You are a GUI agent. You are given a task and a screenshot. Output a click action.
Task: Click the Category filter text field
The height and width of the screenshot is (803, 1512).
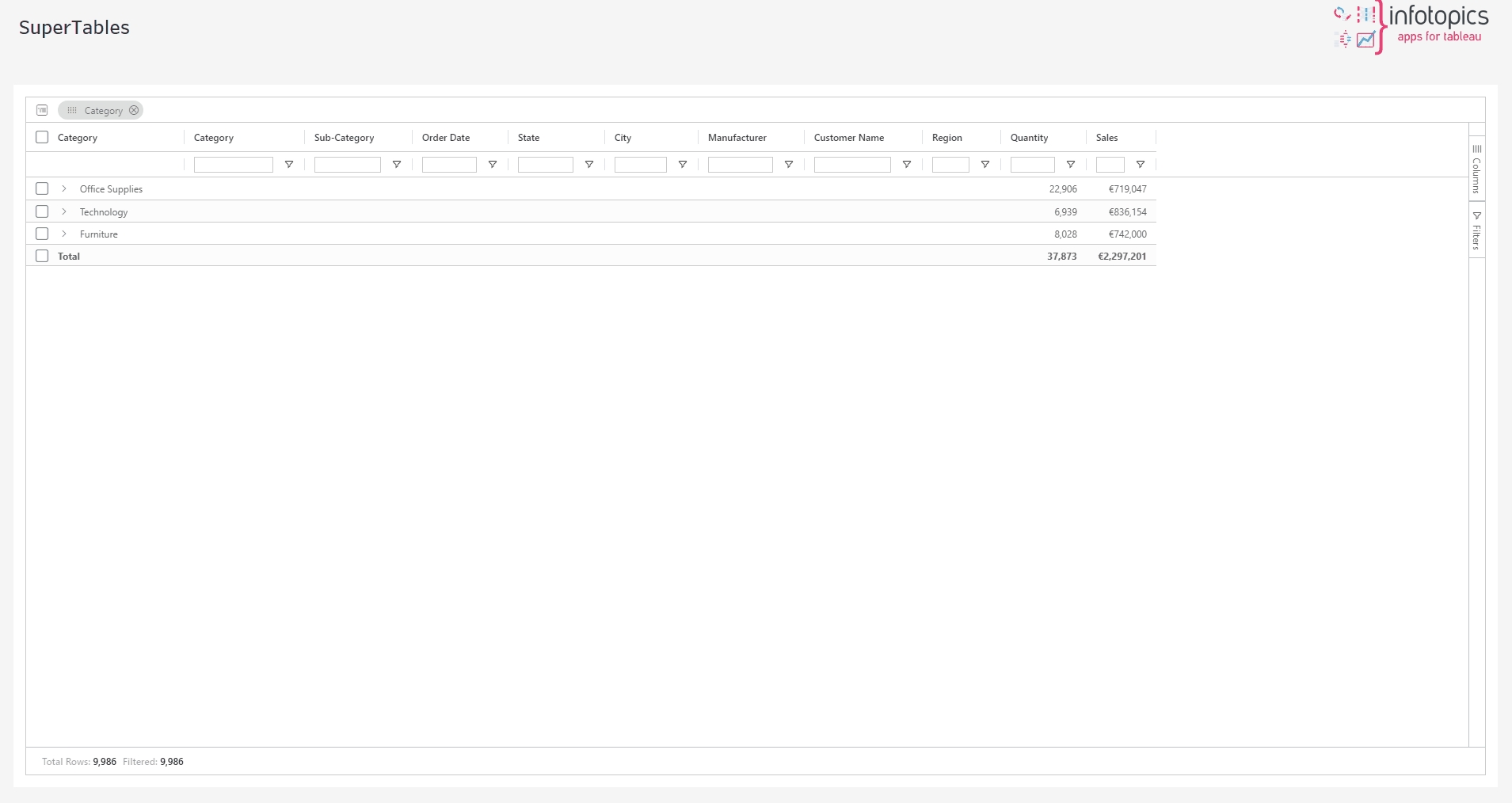[x=233, y=165]
